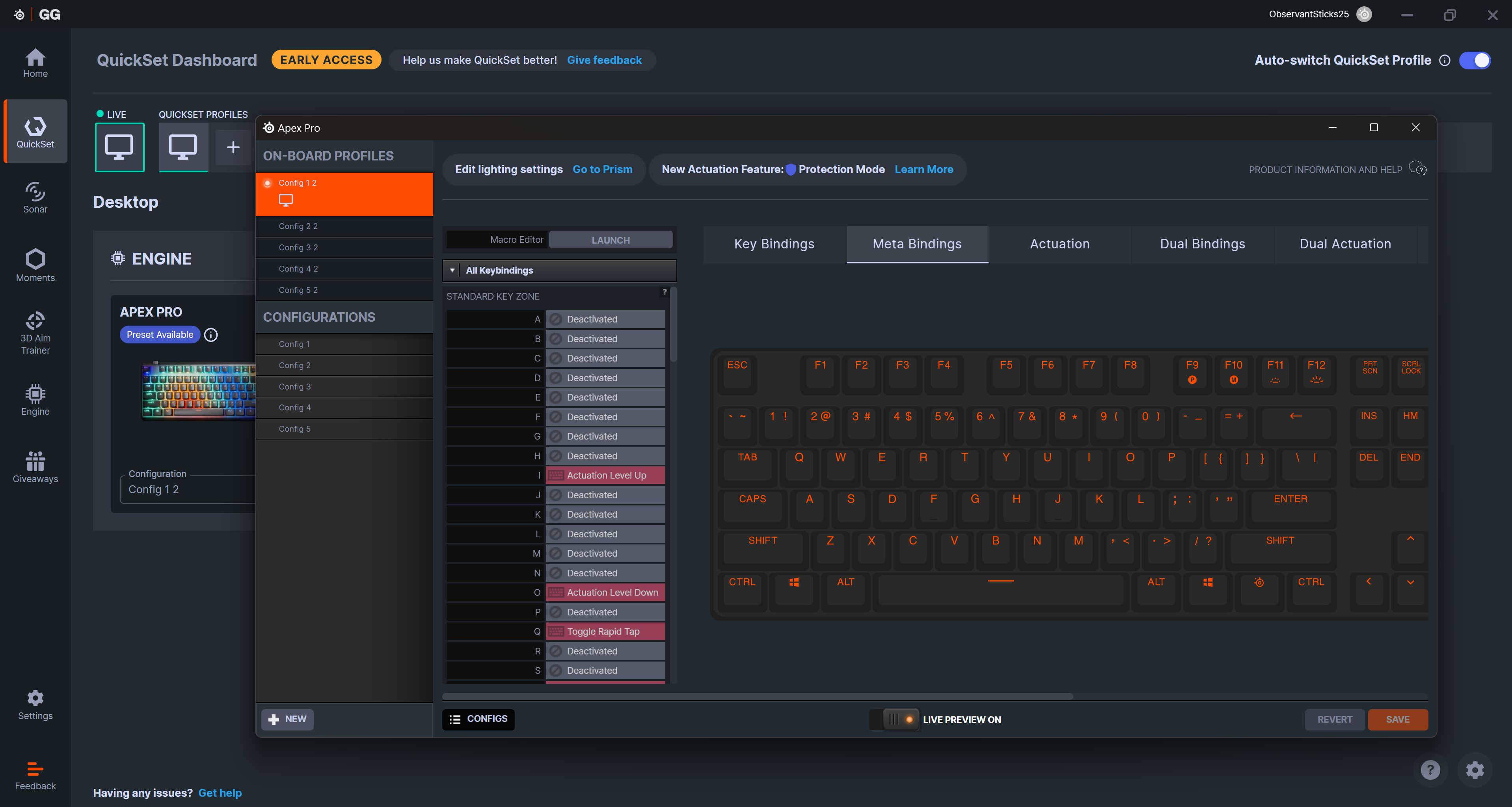The height and width of the screenshot is (807, 1512).
Task: Click the Learn More link
Action: [x=923, y=169]
